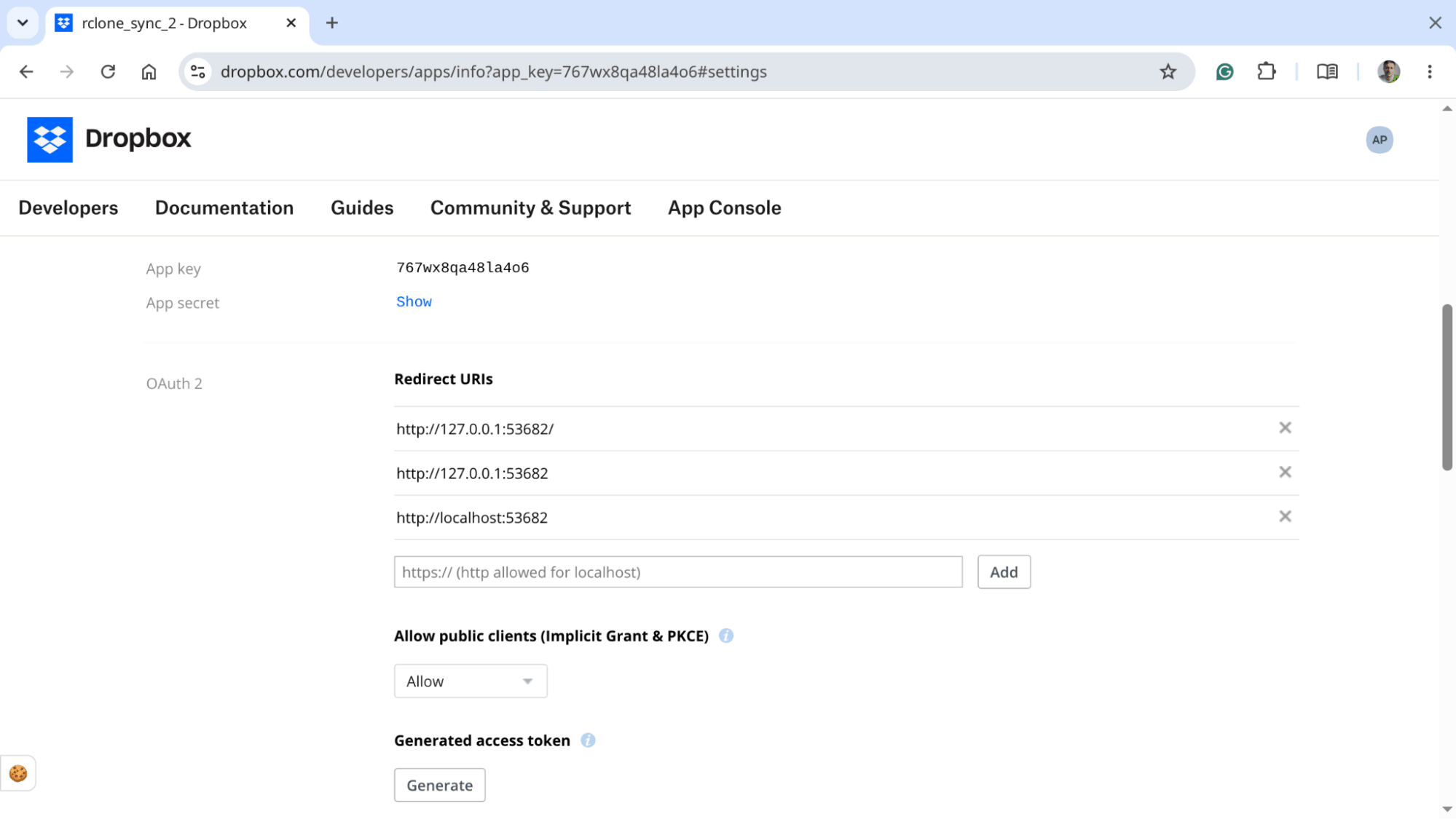Click the App key label
This screenshot has height=819, width=1456.
coord(173,269)
